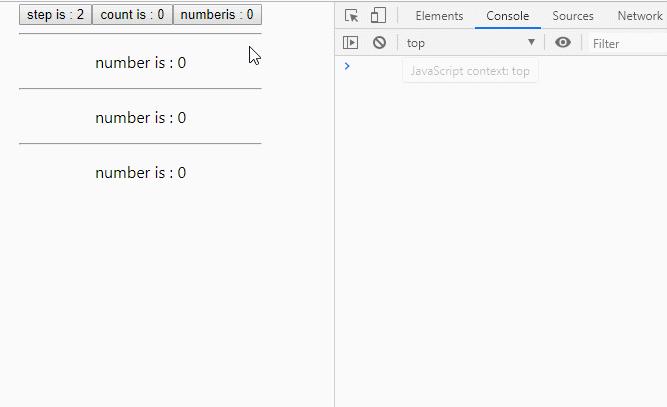The height and width of the screenshot is (407, 667).
Task: Click the console prompt chevron
Action: tap(347, 66)
